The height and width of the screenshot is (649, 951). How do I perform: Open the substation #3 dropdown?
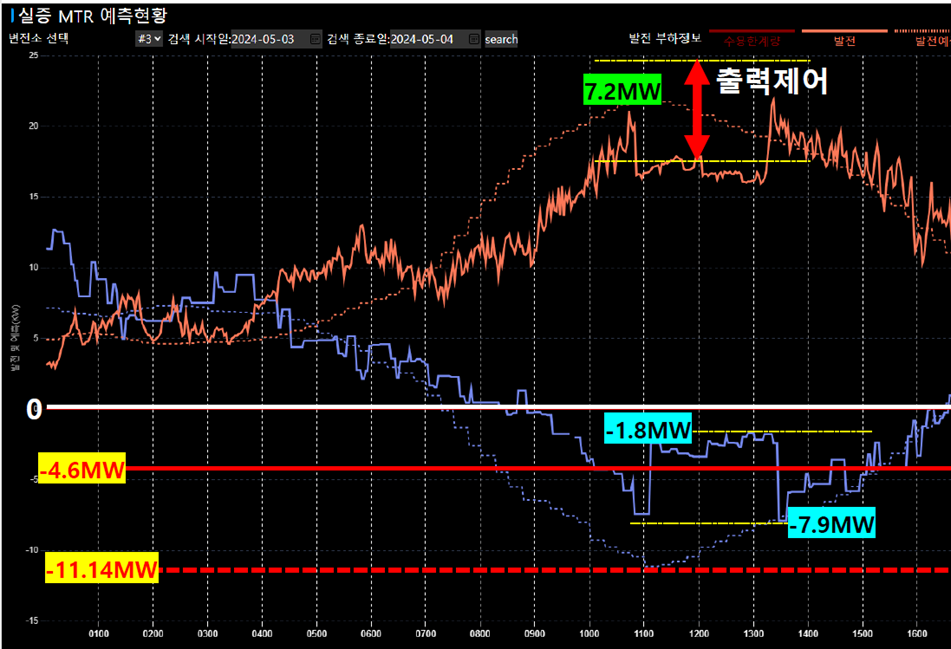point(149,39)
